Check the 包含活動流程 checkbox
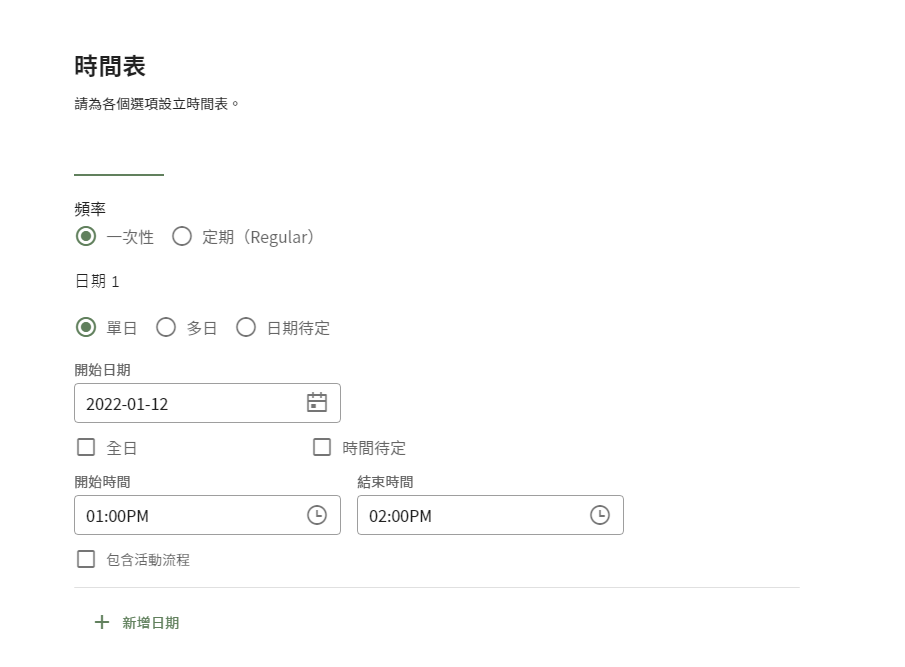Screen dimensions: 905x667 point(86,559)
